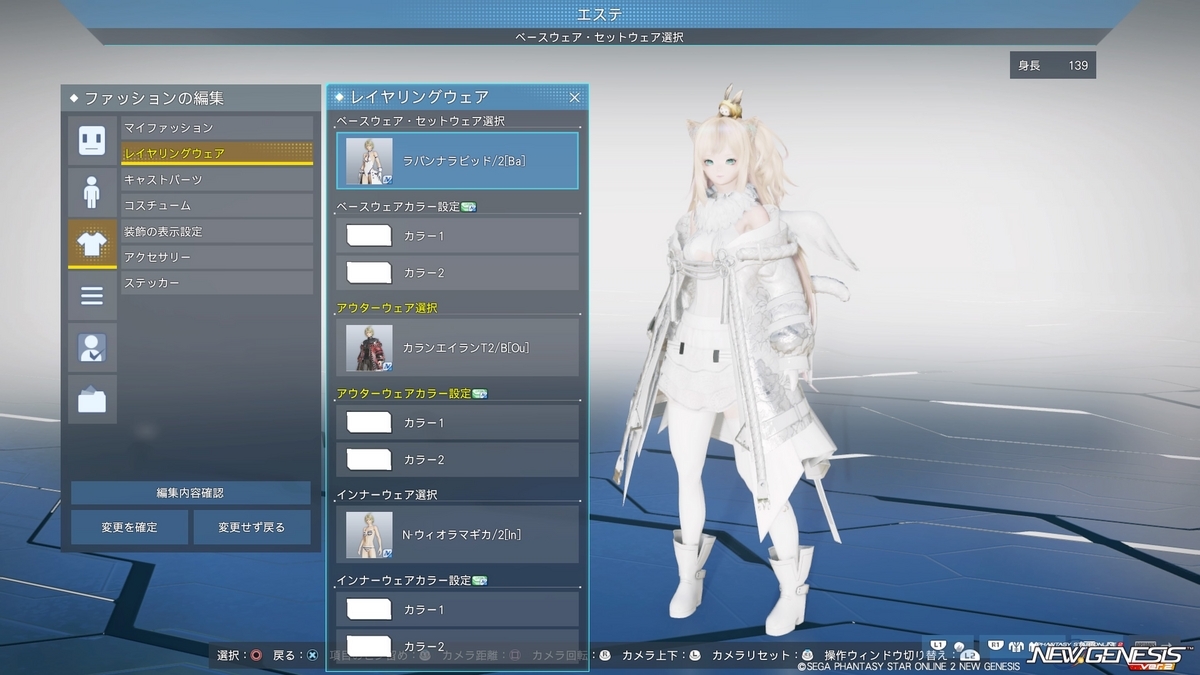Pick basewear カラー2 white swatch
Screen dimensions: 1200x675
coord(368,272)
